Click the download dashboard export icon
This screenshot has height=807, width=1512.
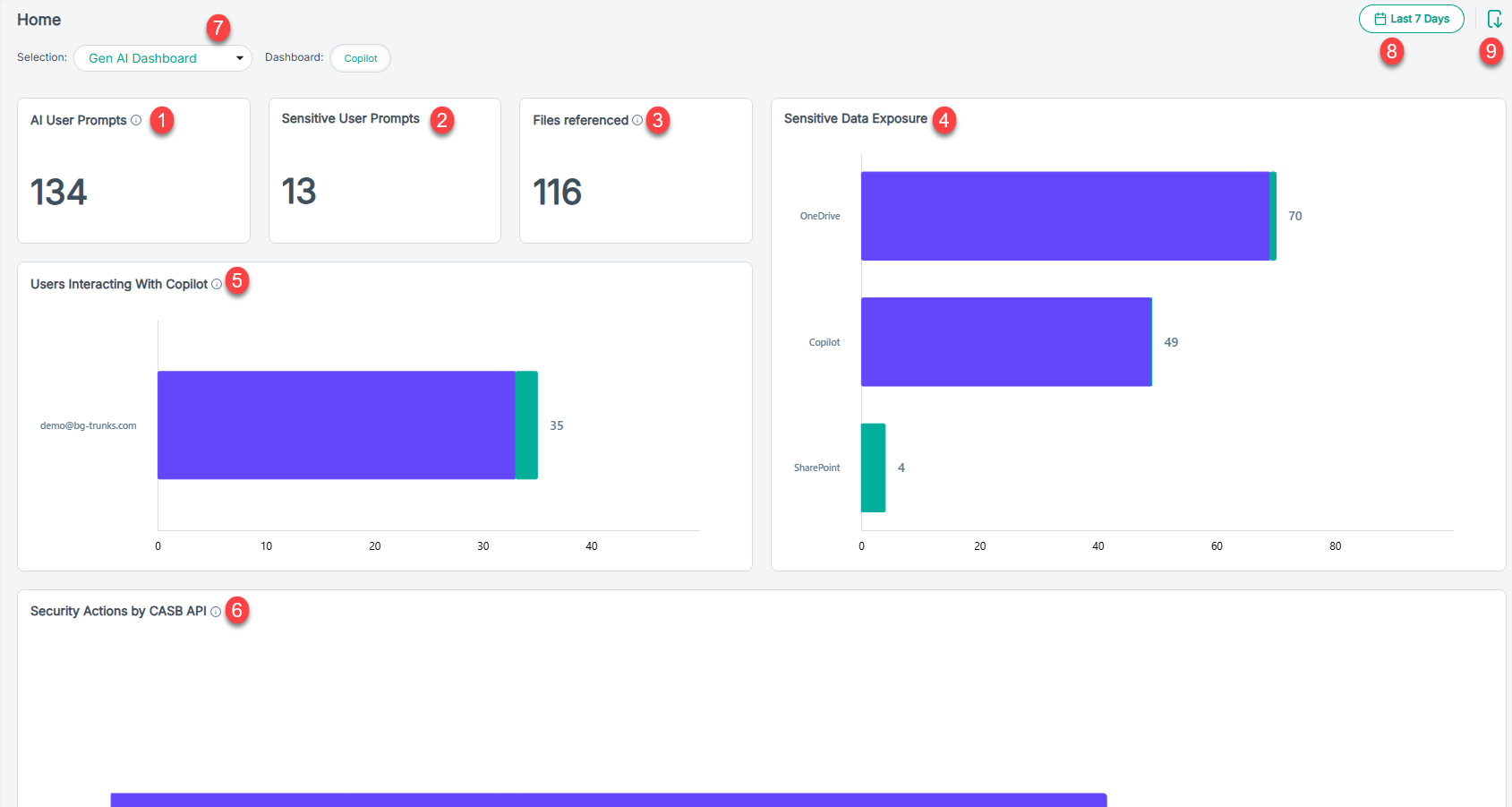click(1493, 19)
